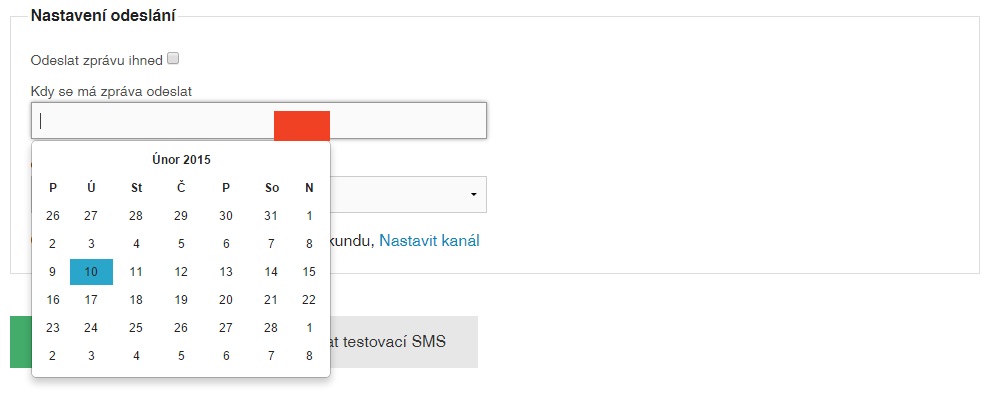Select the 28th in Únor 2015

click(x=271, y=327)
